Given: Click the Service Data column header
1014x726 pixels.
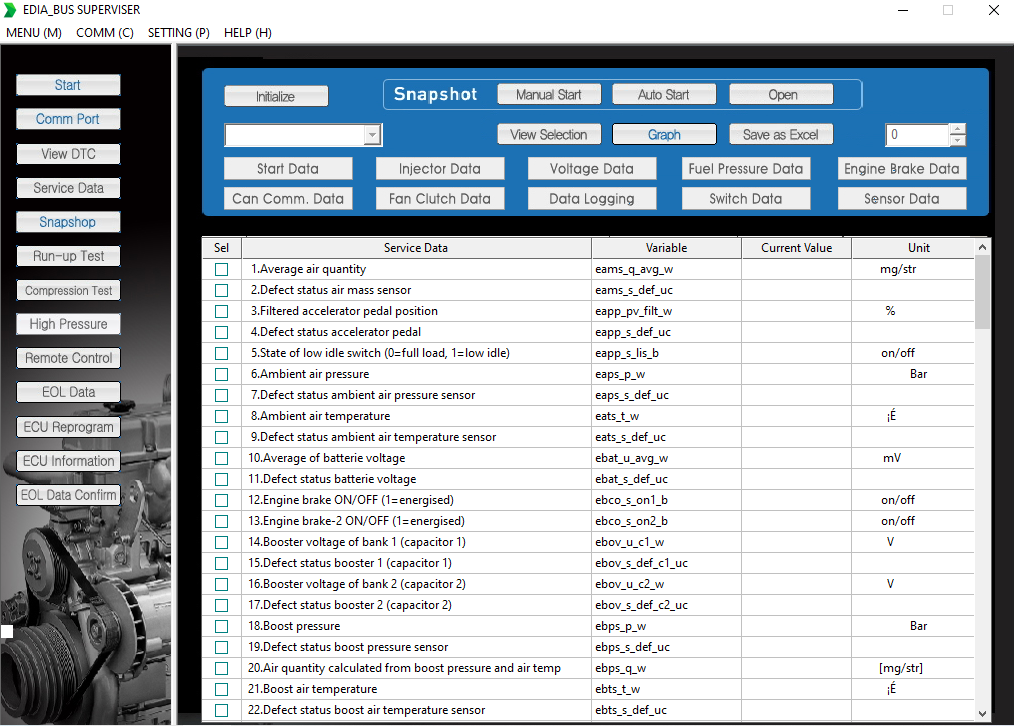Looking at the screenshot, I should coord(416,248).
